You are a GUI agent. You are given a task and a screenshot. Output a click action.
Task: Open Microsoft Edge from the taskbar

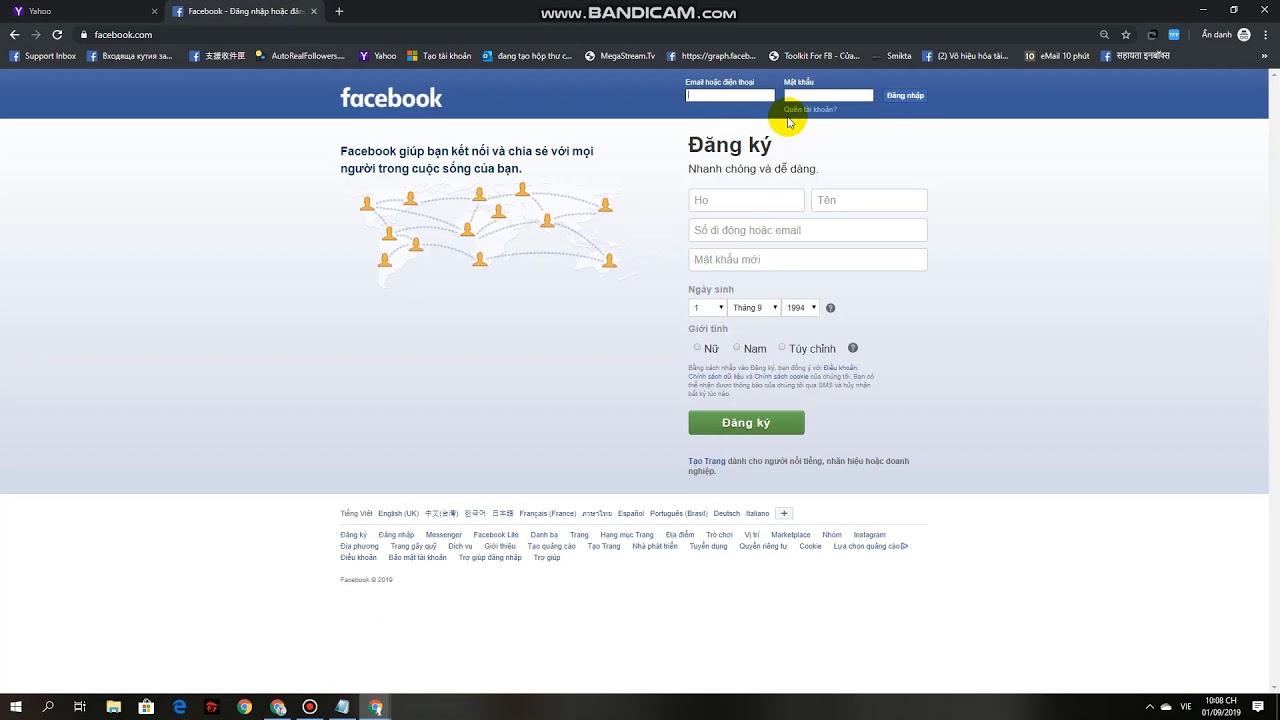point(179,707)
